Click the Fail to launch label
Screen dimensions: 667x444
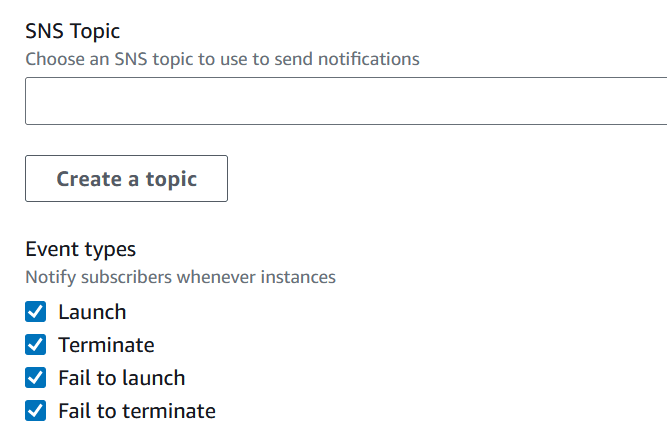coord(121,378)
